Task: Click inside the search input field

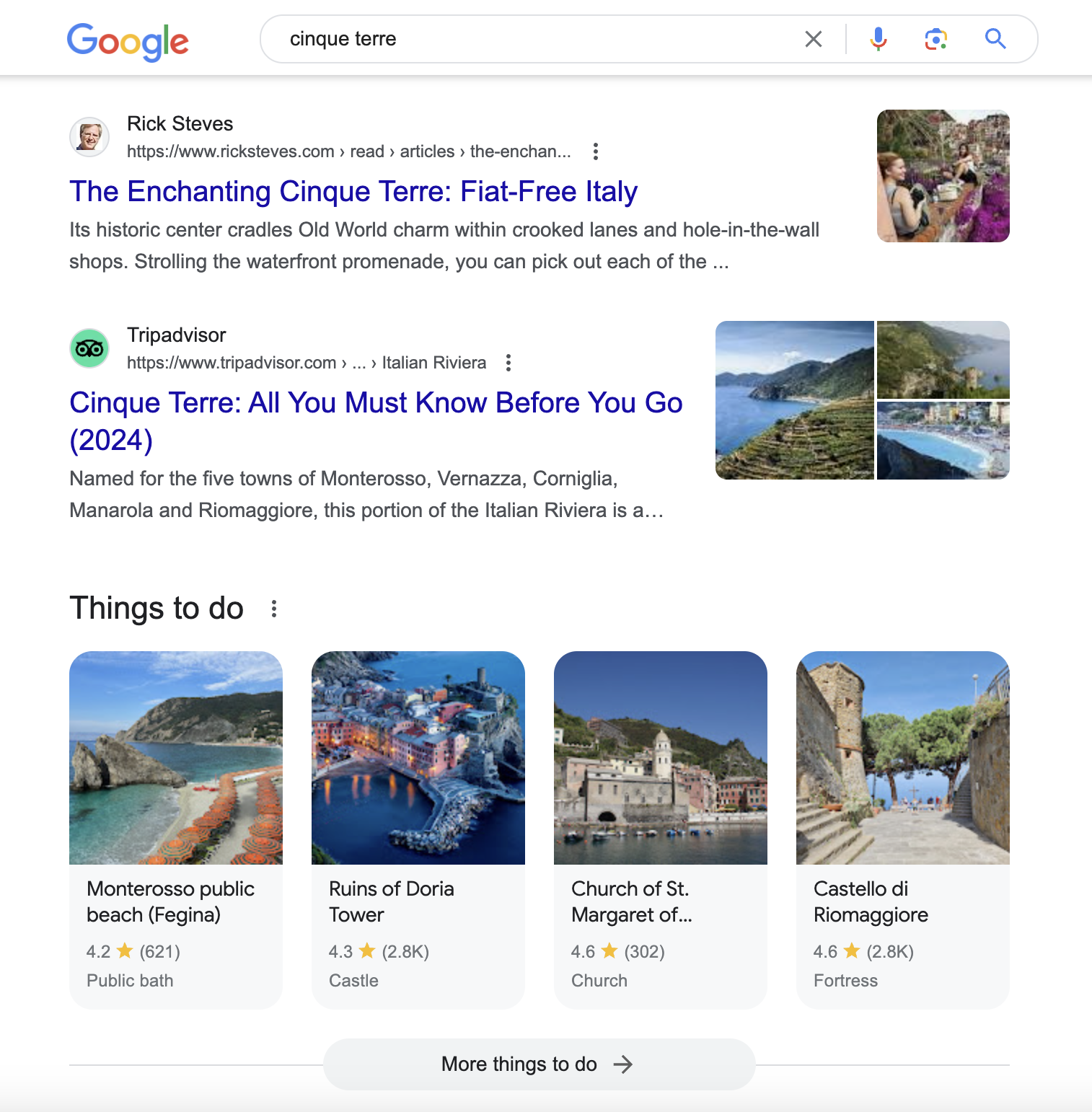Action: [505, 39]
